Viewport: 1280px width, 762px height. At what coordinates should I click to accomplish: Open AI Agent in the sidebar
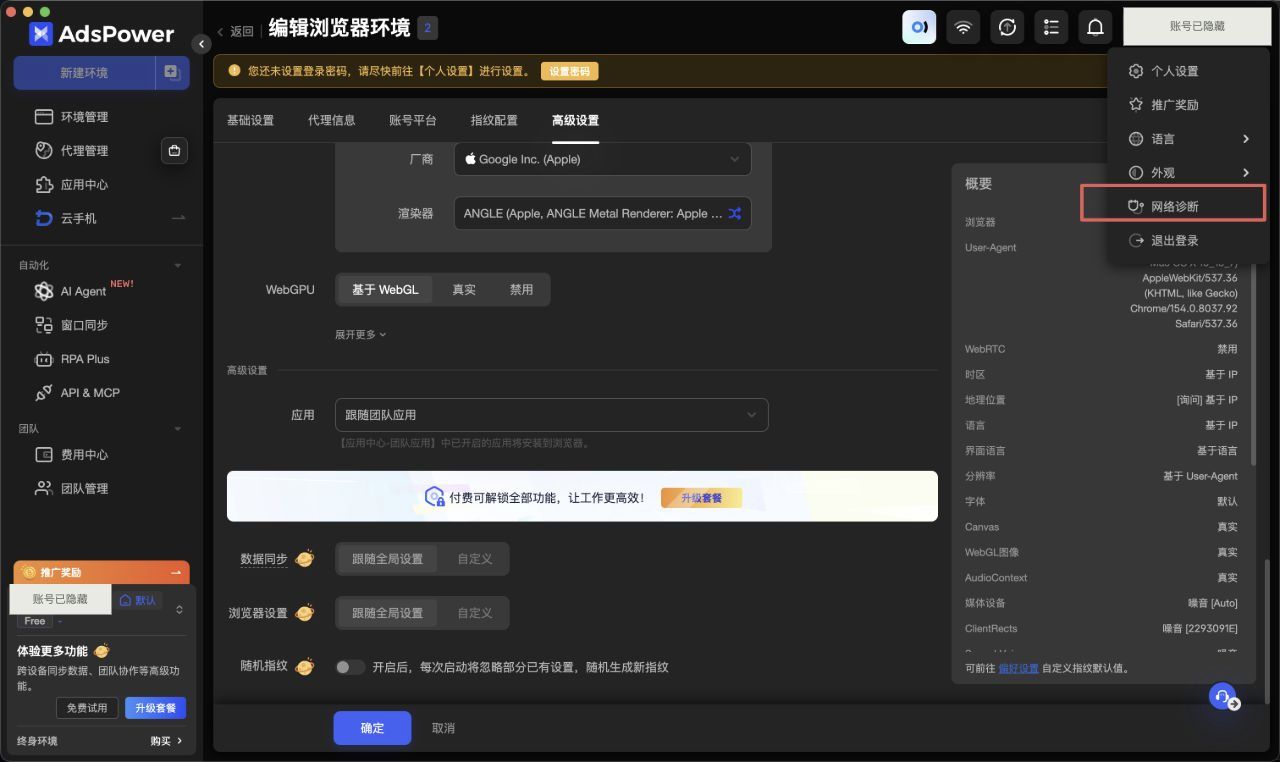click(x=83, y=291)
